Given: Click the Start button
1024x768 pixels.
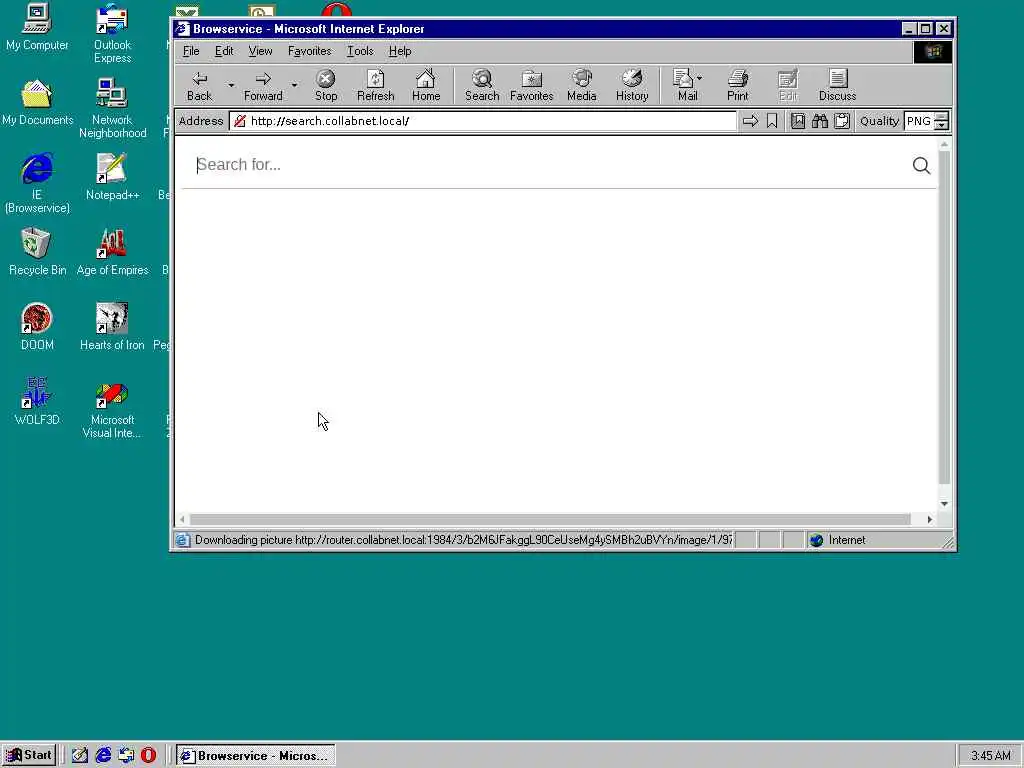Looking at the screenshot, I should click(x=29, y=756).
